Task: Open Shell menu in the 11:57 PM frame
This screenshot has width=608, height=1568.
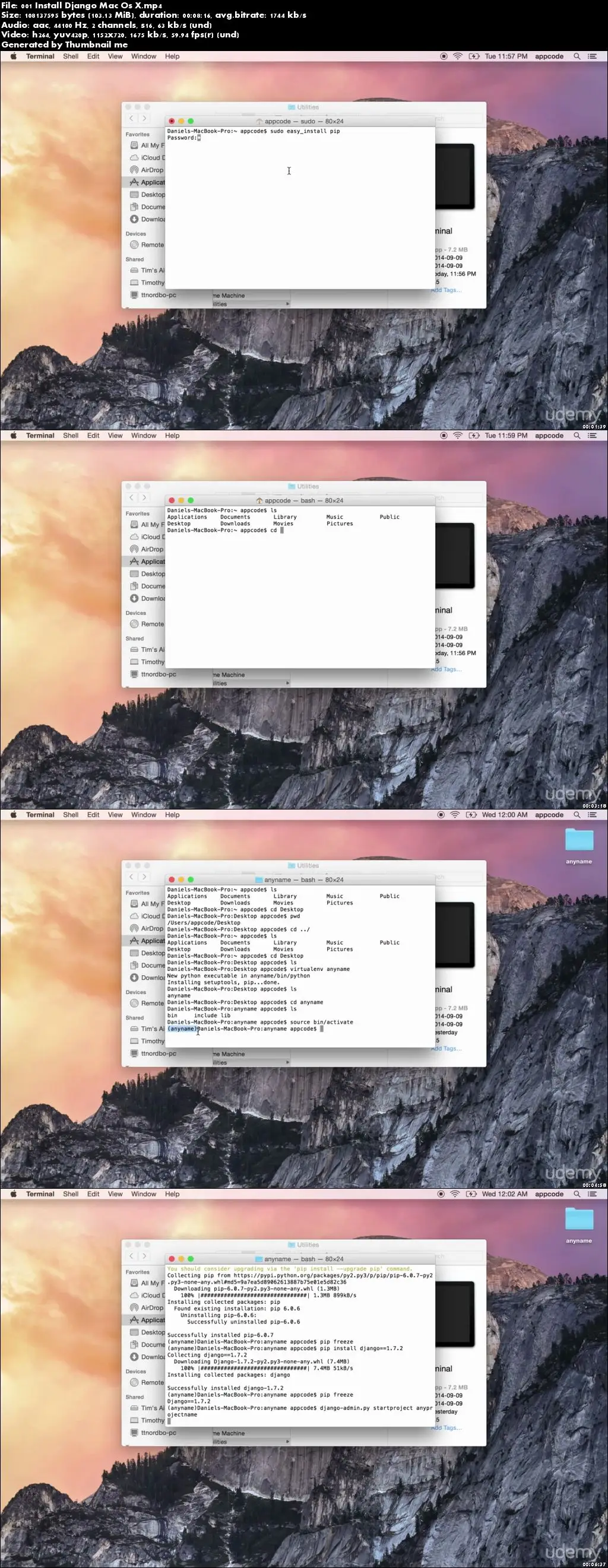Action: click(71, 56)
